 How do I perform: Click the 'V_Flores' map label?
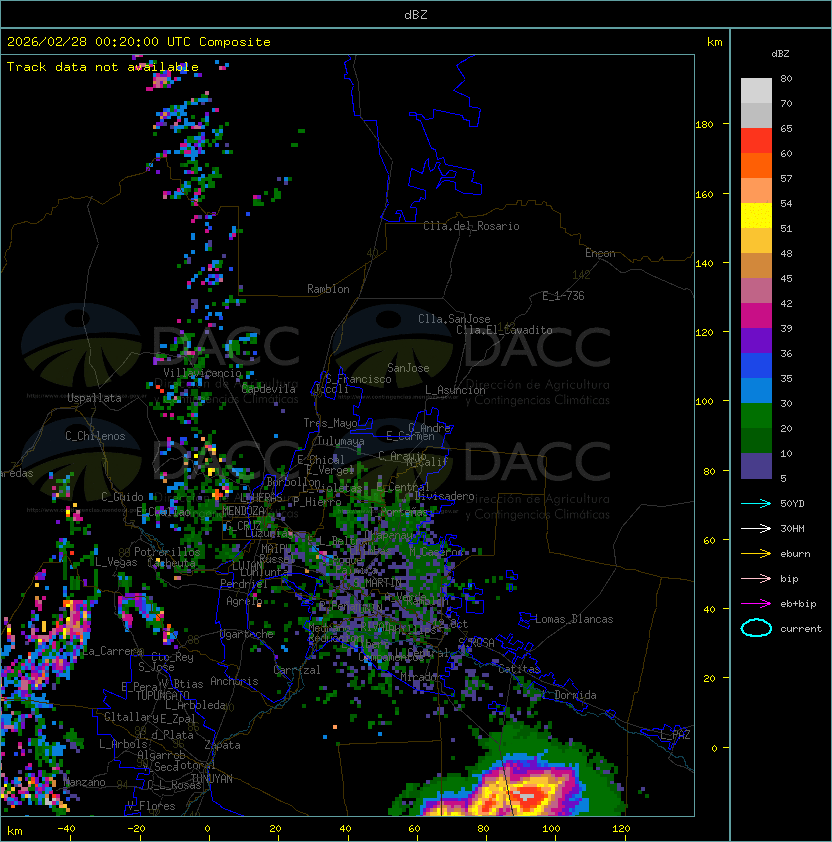[151, 806]
